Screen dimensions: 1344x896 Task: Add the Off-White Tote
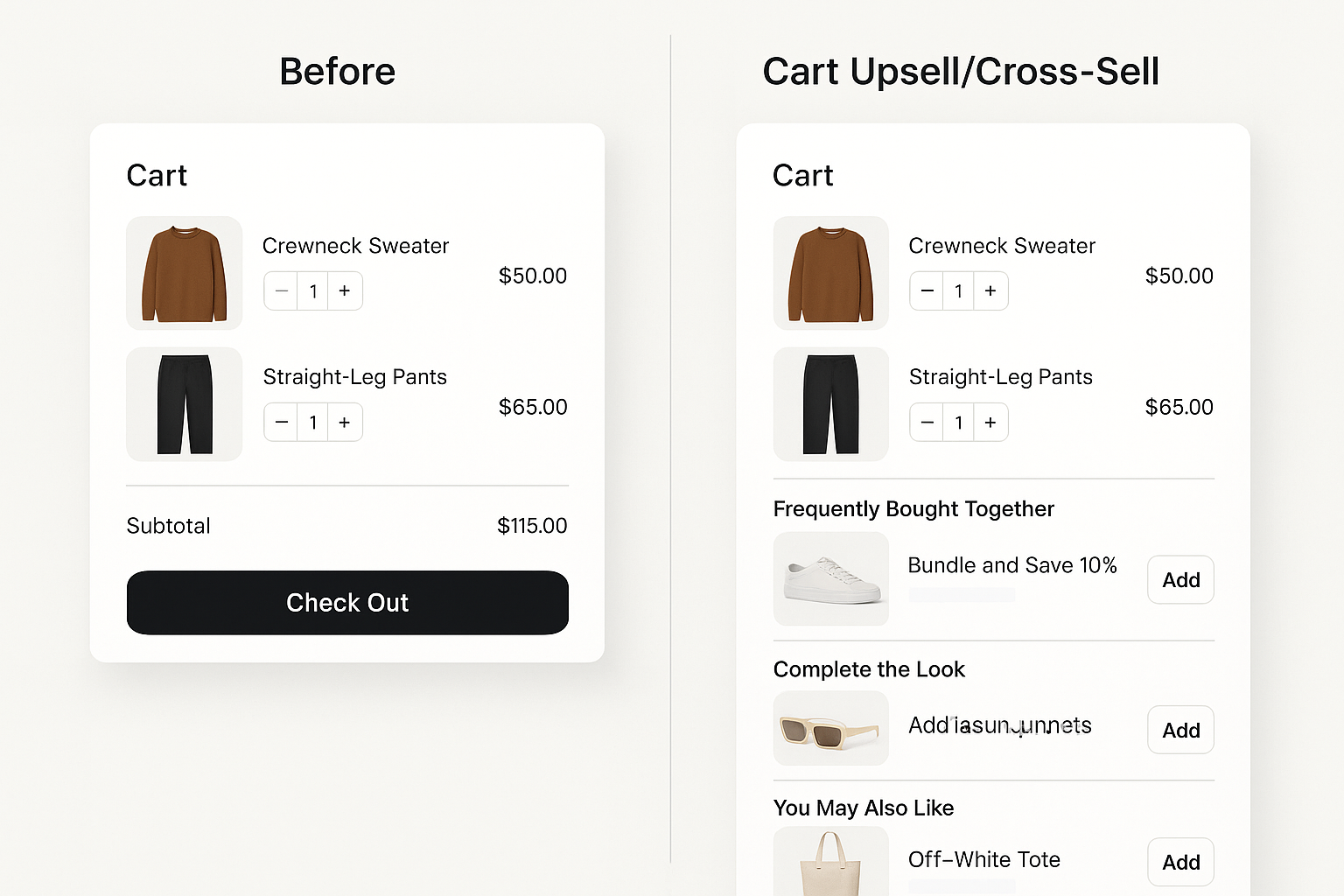click(1179, 862)
